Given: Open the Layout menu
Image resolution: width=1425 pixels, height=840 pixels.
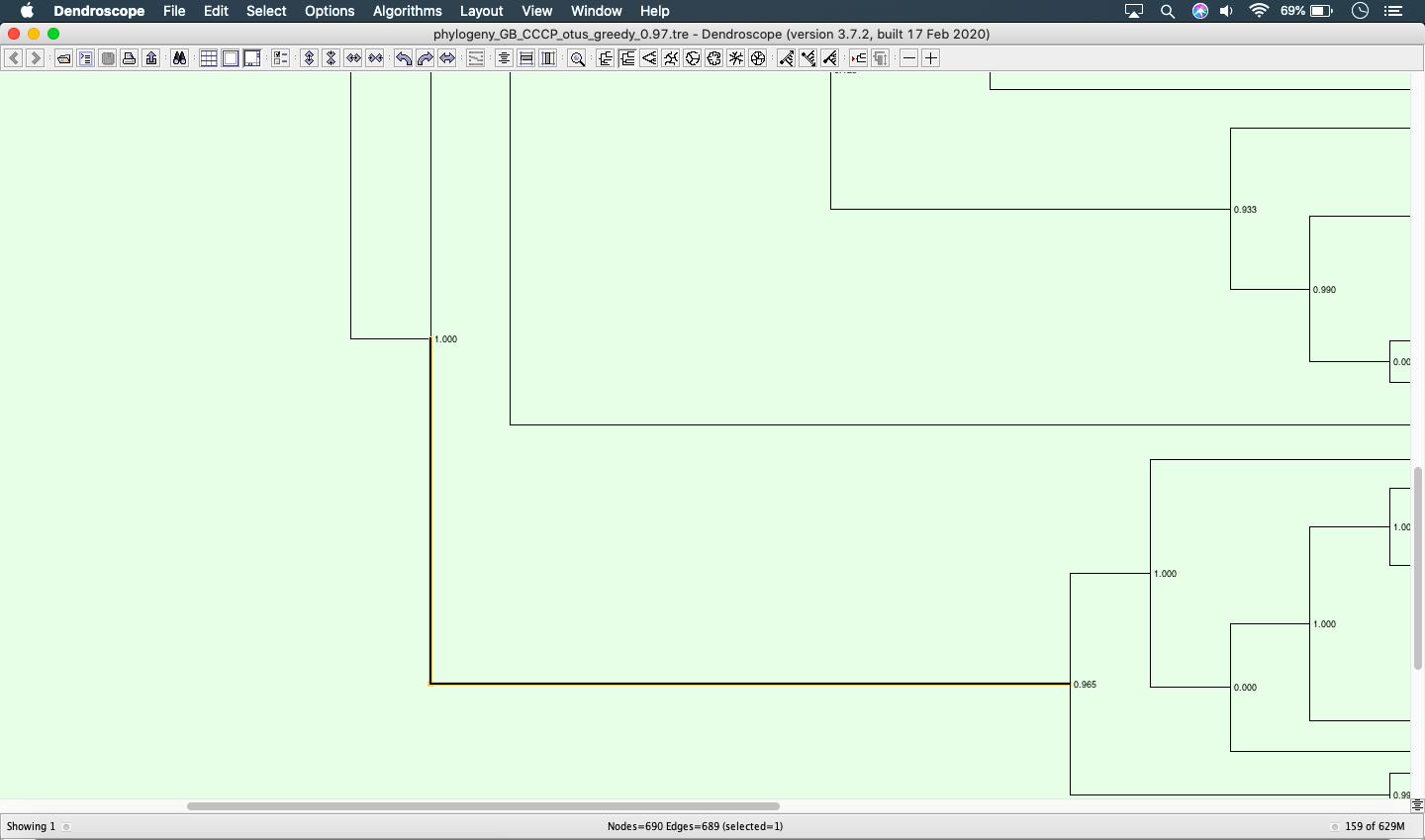Looking at the screenshot, I should click(481, 11).
